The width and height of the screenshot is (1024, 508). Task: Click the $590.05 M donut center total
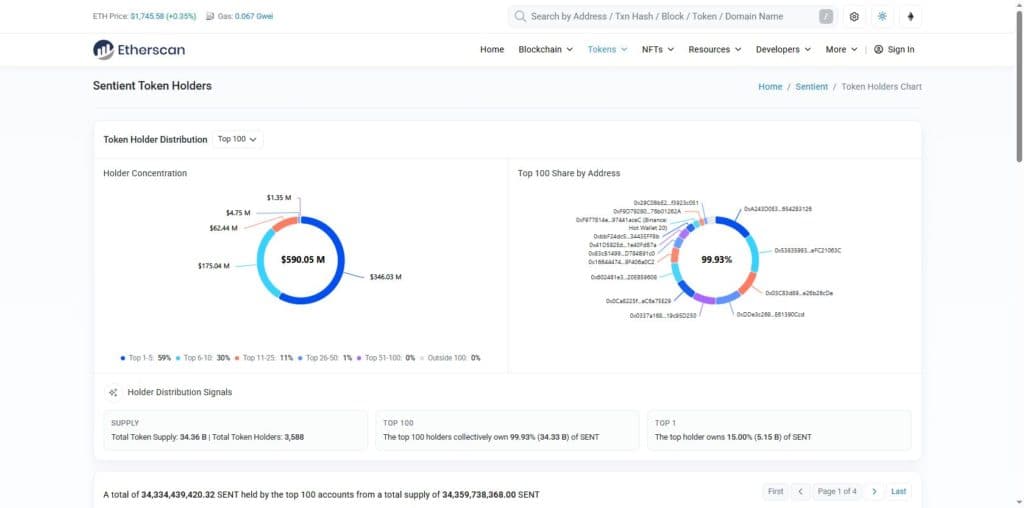[x=303, y=260]
